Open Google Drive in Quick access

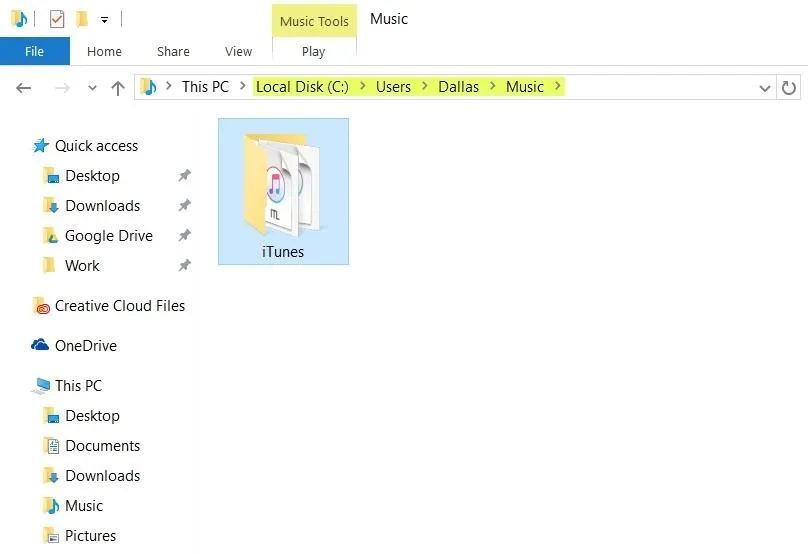(109, 236)
